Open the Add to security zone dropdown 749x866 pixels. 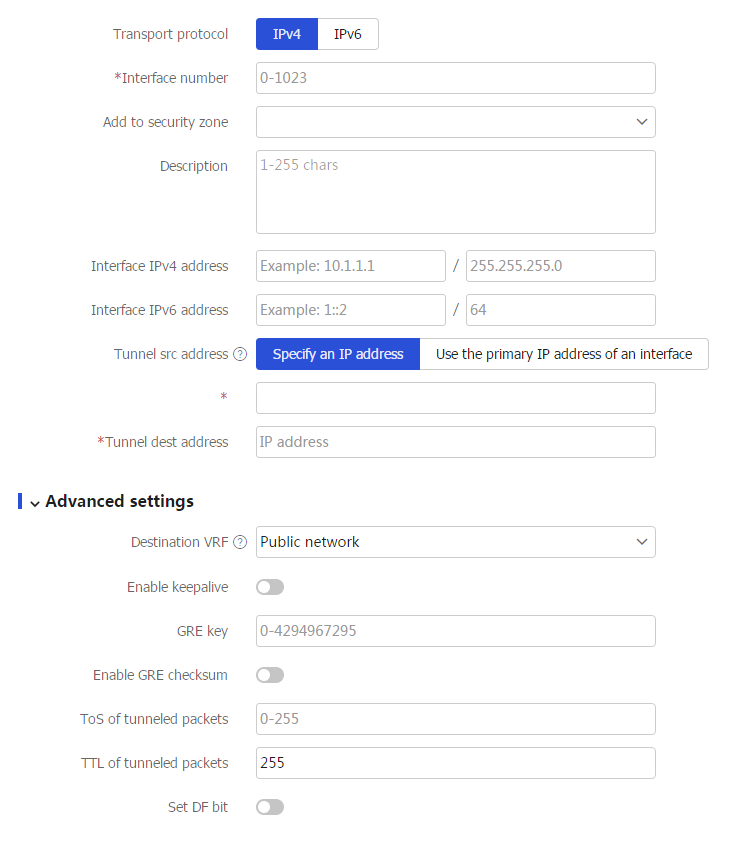(x=456, y=122)
